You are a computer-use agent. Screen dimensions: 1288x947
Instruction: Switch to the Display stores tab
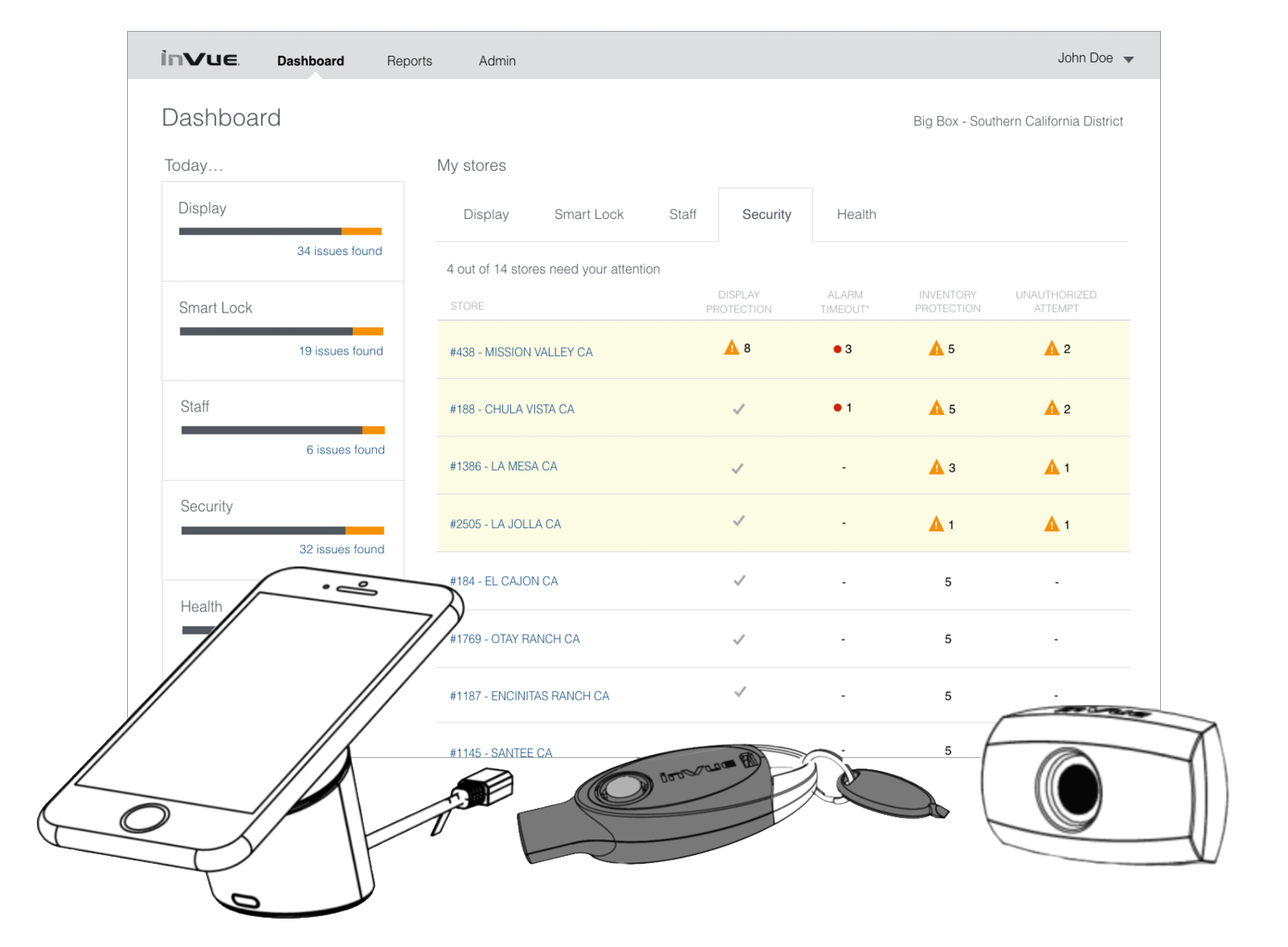pos(486,215)
